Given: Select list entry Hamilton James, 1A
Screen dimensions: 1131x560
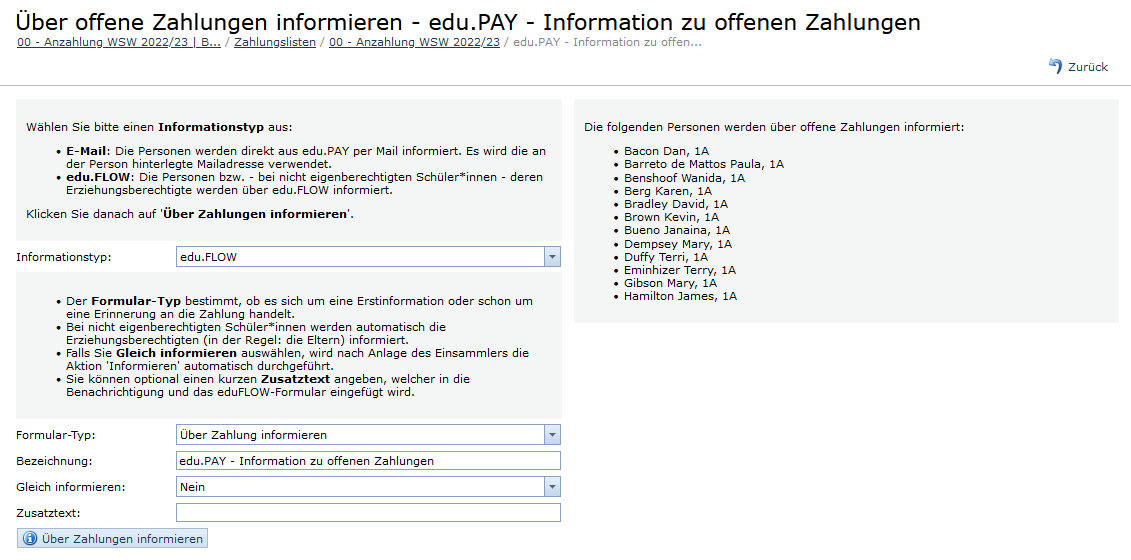Looking at the screenshot, I should pos(680,296).
